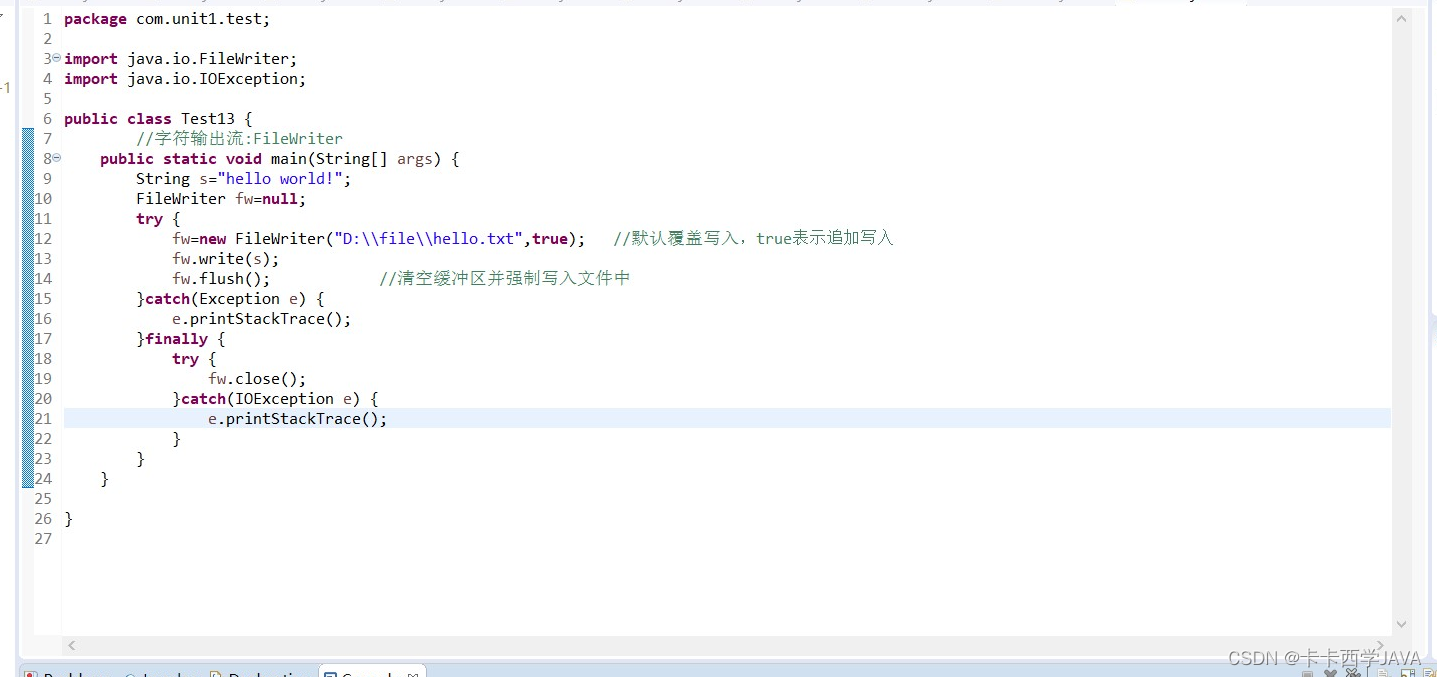Collapse the main method fold at line 8

[x=56, y=158]
